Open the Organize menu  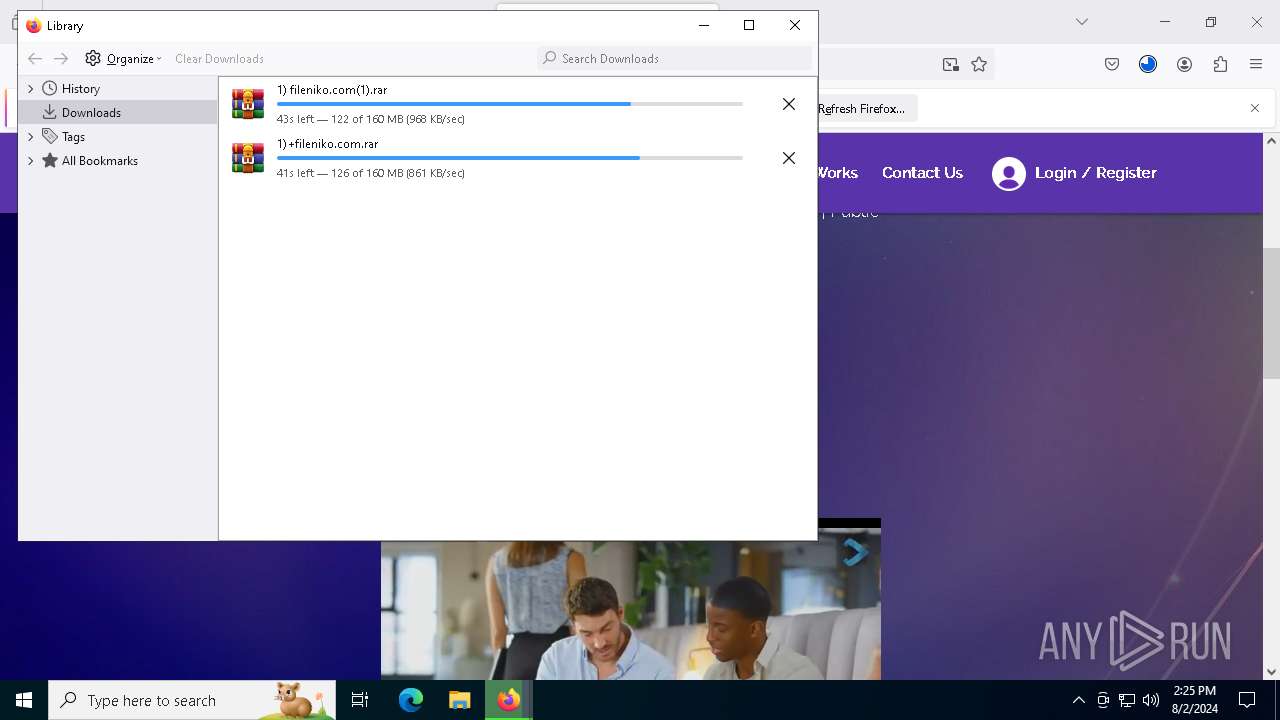point(123,59)
